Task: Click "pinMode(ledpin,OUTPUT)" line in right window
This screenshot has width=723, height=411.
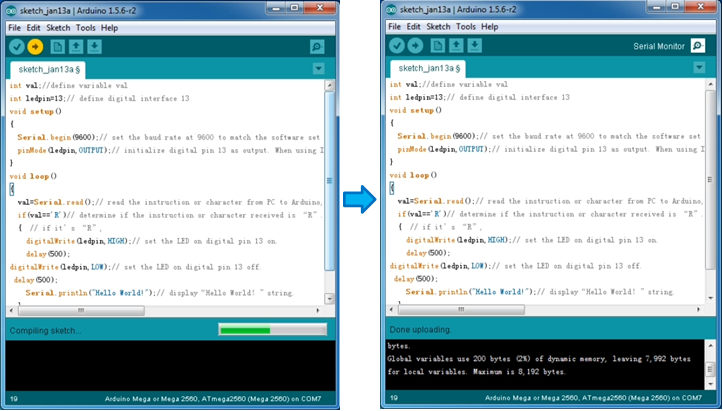Action: pyautogui.click(x=551, y=149)
